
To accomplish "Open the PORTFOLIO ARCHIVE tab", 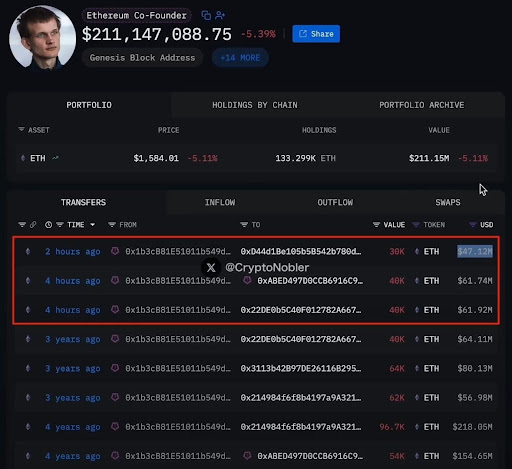I will pos(421,105).
